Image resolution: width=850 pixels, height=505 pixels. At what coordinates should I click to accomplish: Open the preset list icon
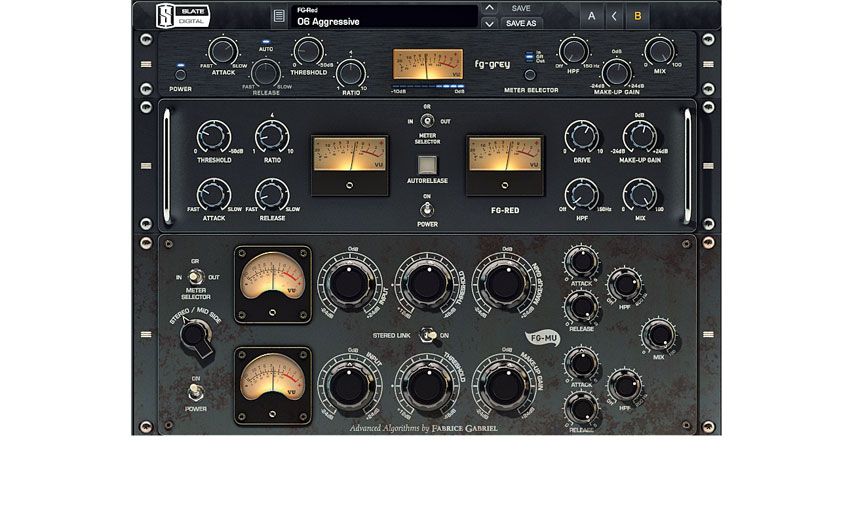[x=279, y=16]
